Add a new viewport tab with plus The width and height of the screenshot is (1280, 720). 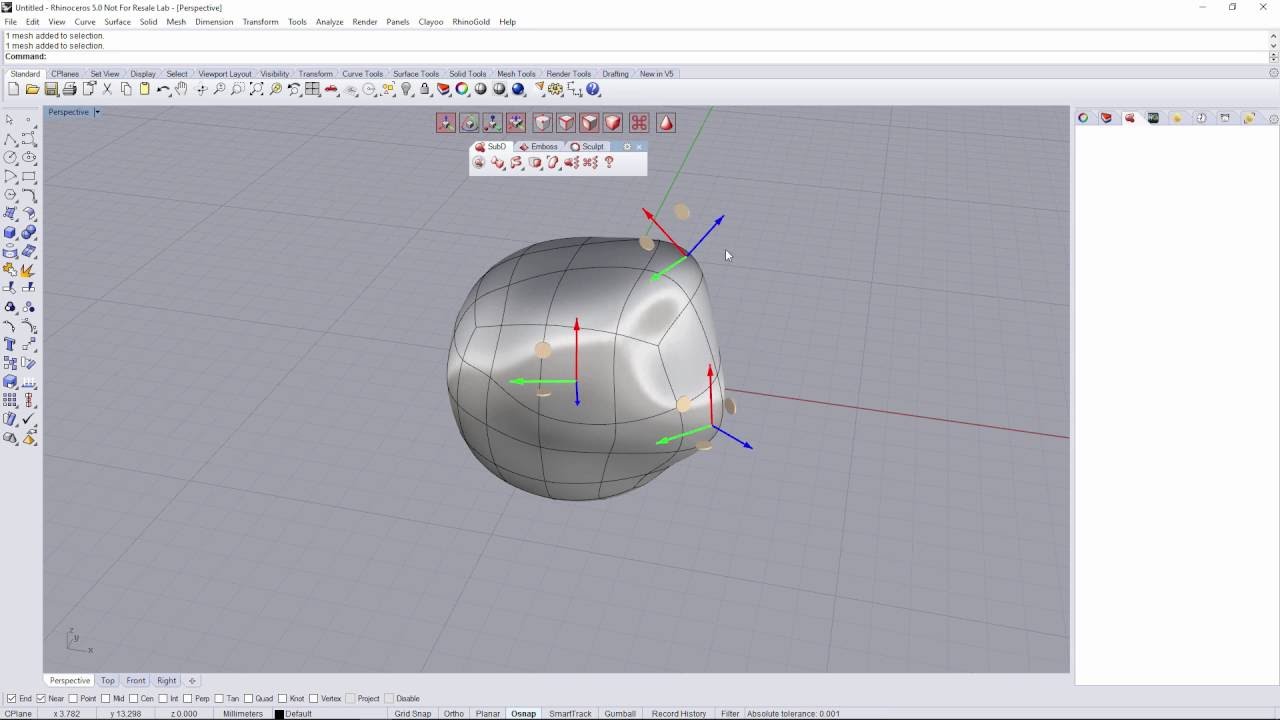(x=192, y=681)
